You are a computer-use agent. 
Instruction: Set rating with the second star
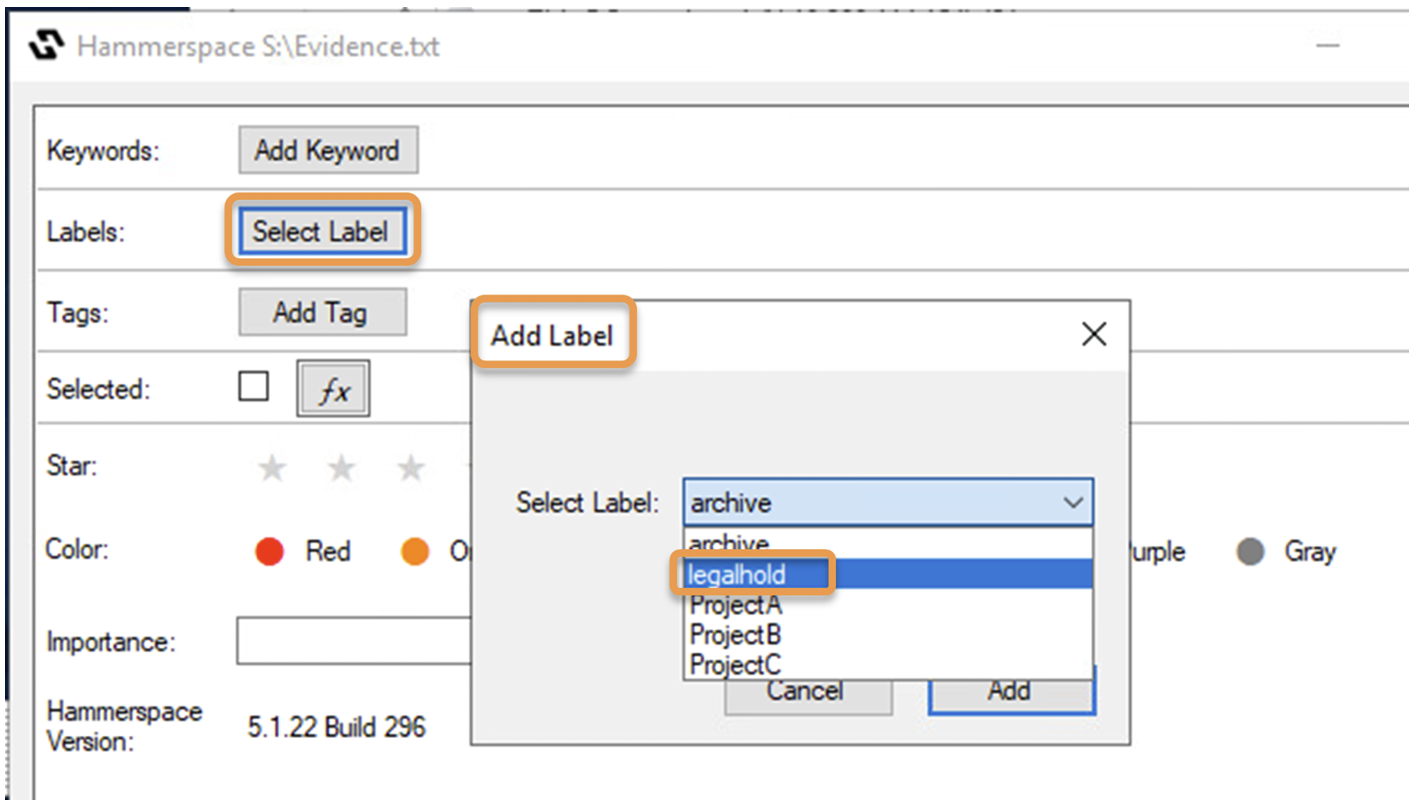tap(342, 468)
